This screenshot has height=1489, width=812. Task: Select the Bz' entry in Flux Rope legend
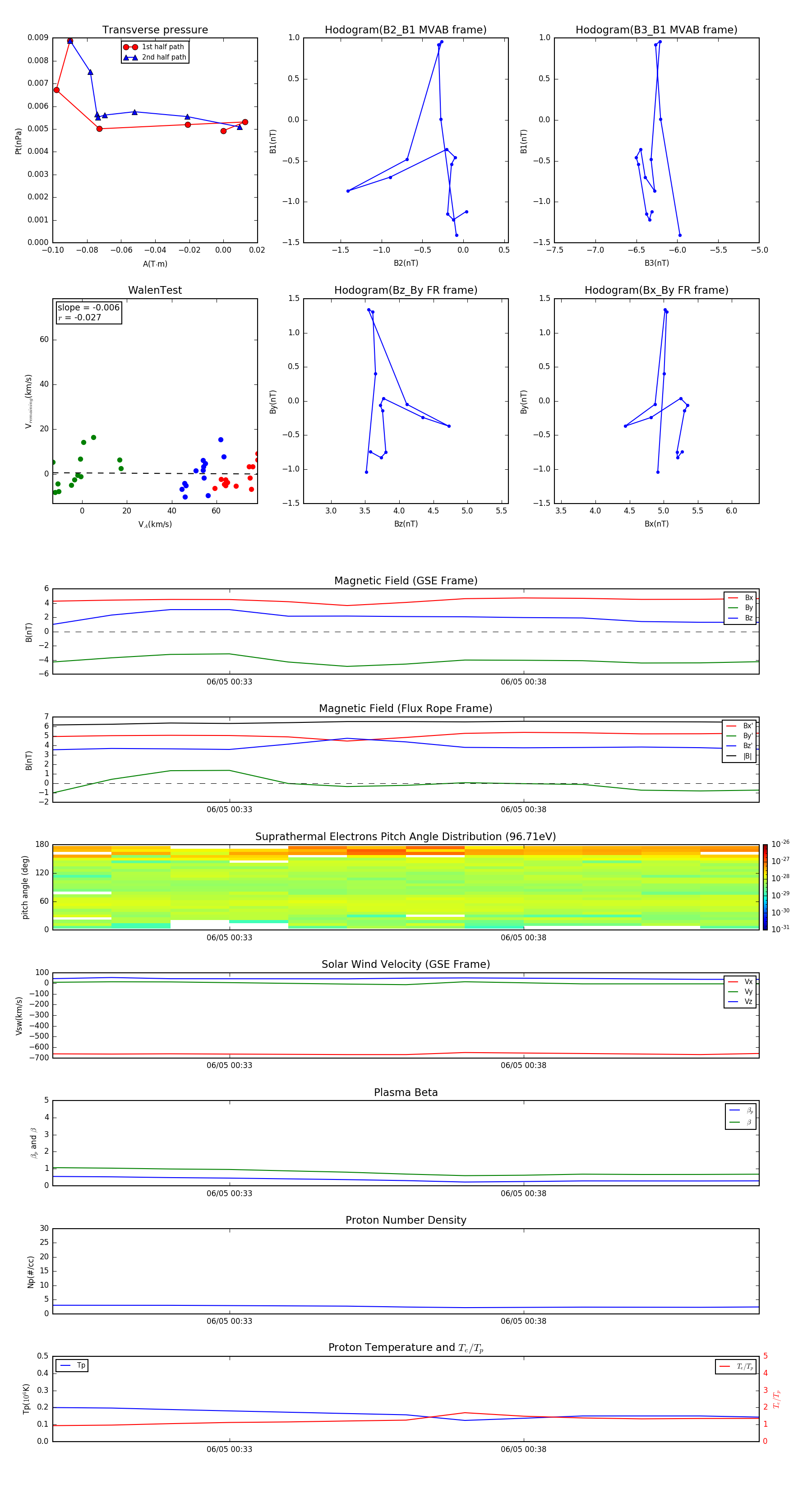point(739,746)
